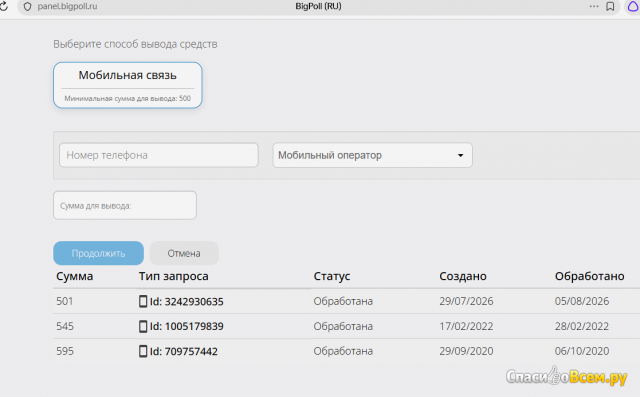This screenshot has width=640, height=397.
Task: Click the Минимальная сумма для вывода: 500 note
Action: (127, 98)
